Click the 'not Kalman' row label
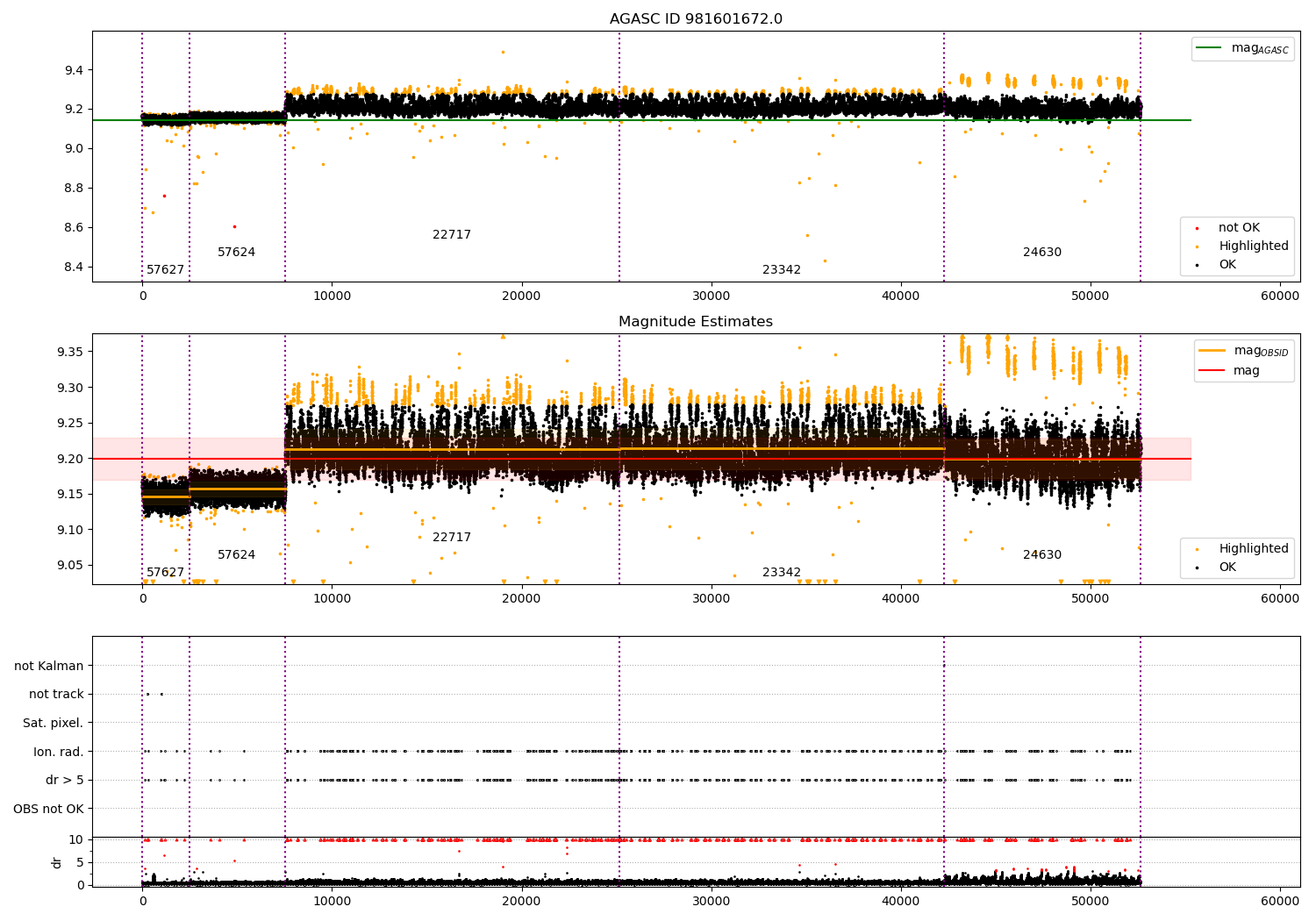The image size is (1316, 921). (49, 666)
